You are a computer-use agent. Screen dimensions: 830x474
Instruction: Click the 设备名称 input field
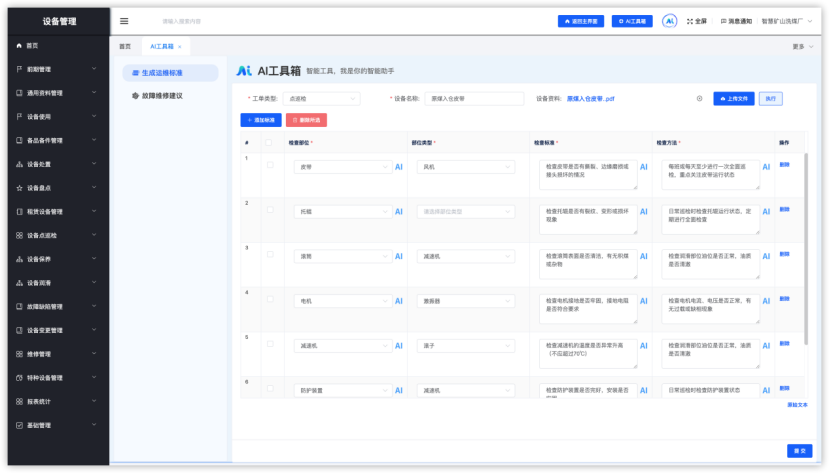tap(474, 99)
